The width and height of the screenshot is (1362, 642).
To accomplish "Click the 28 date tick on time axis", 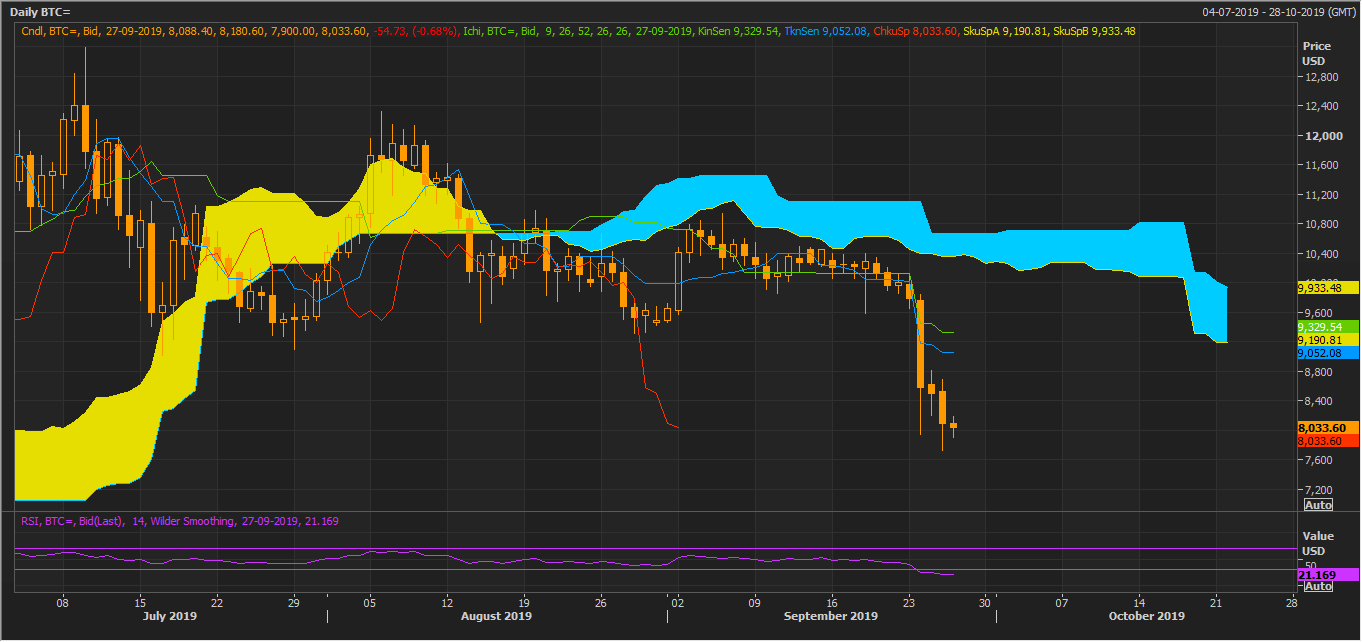I will tap(1292, 603).
